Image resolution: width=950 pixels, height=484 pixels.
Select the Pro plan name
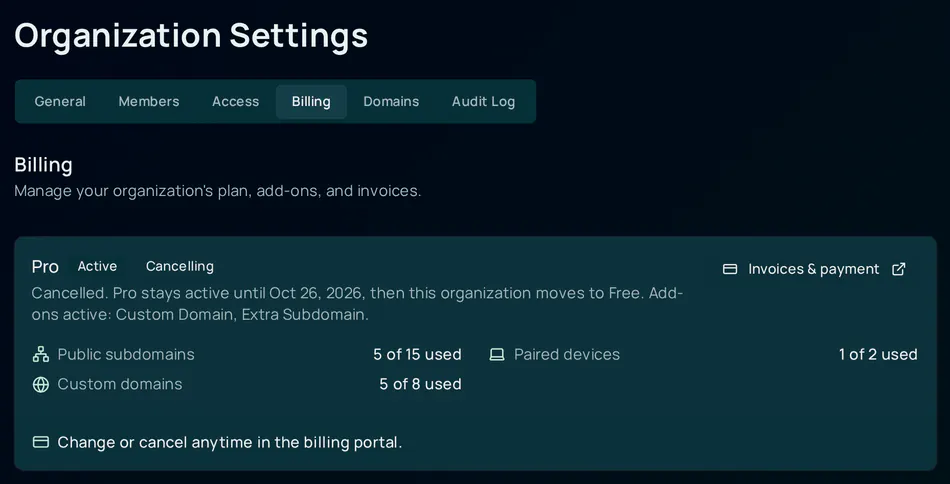[45, 267]
